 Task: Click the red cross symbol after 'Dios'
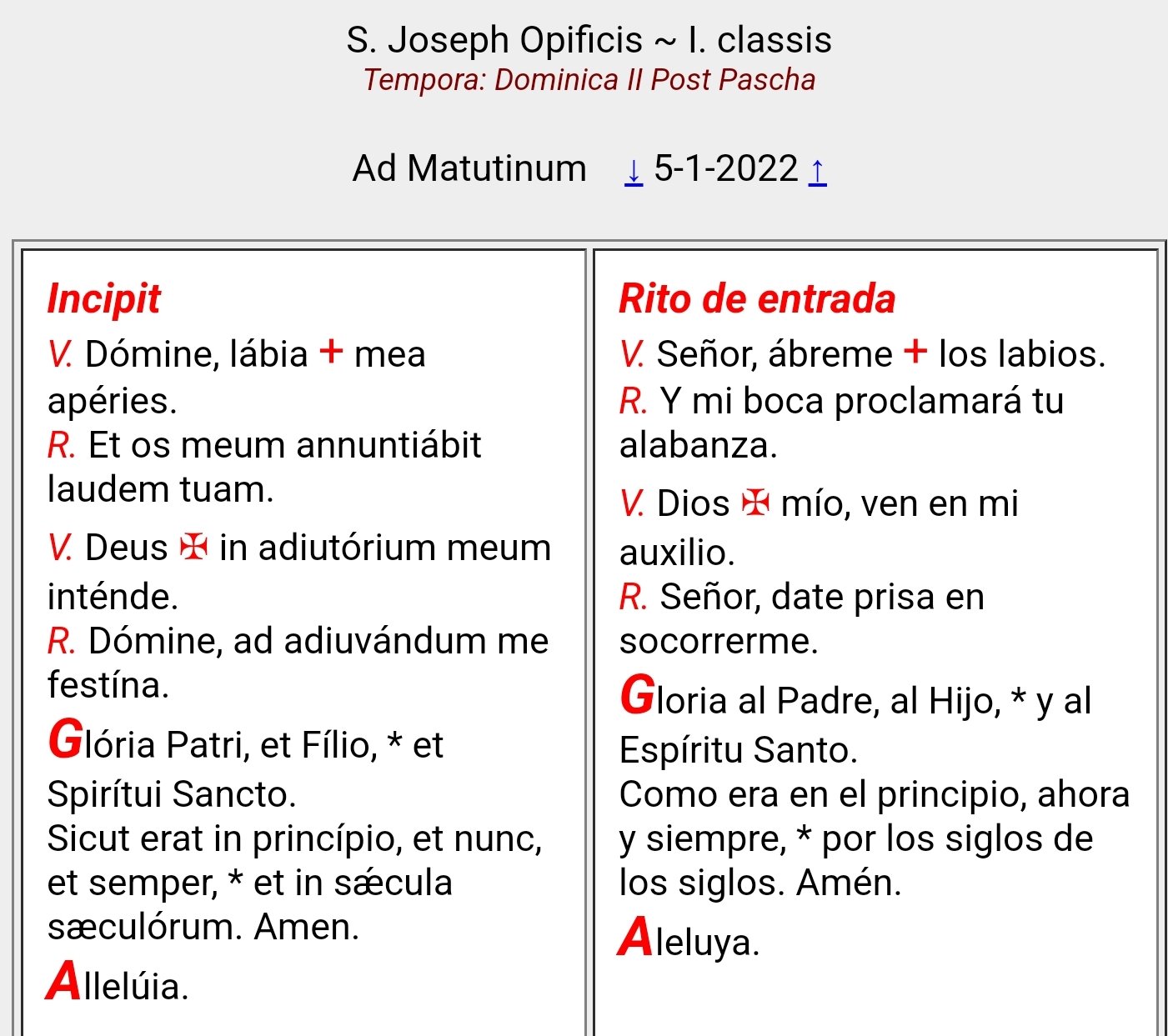[x=755, y=503]
